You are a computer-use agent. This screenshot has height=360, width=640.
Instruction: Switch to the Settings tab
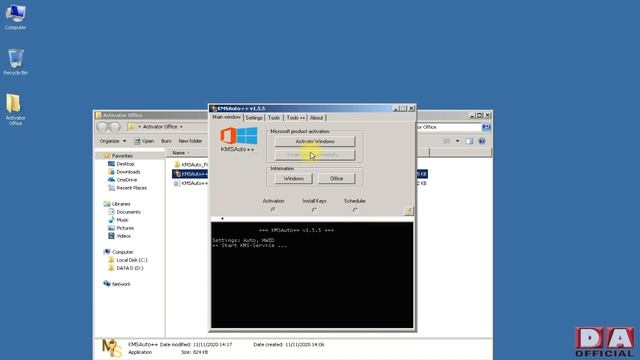[x=254, y=118]
